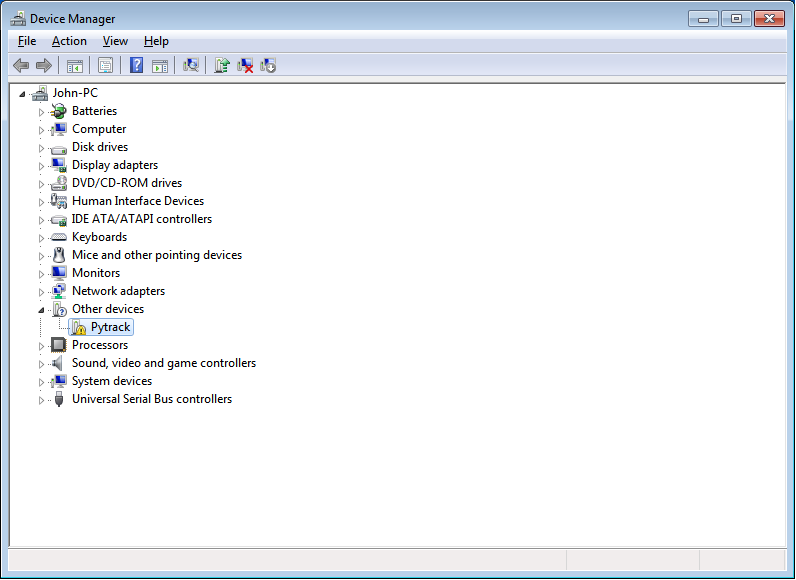The image size is (796, 580).
Task: Click the Batteries category icon
Action: pyautogui.click(x=59, y=111)
